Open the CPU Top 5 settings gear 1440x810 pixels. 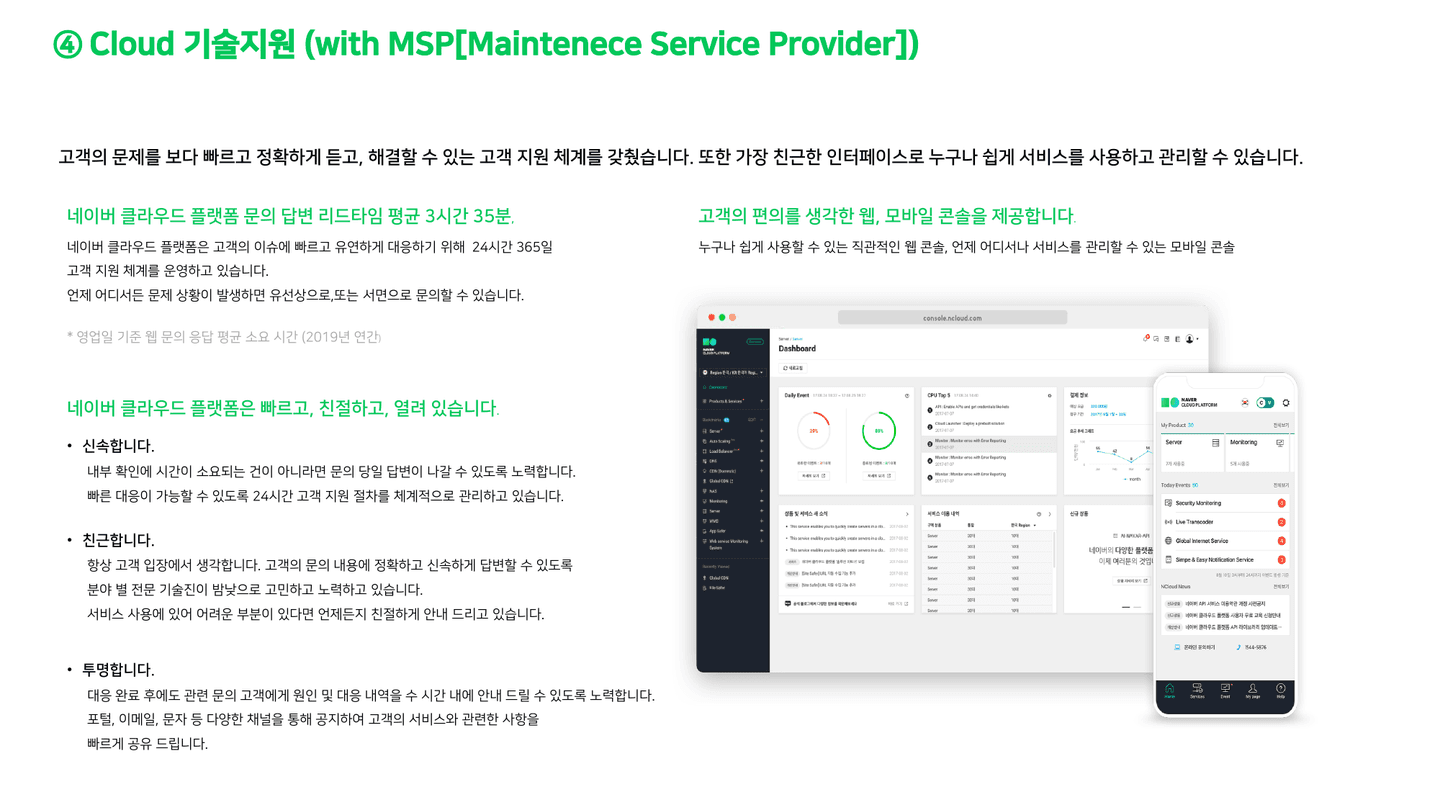click(1049, 396)
